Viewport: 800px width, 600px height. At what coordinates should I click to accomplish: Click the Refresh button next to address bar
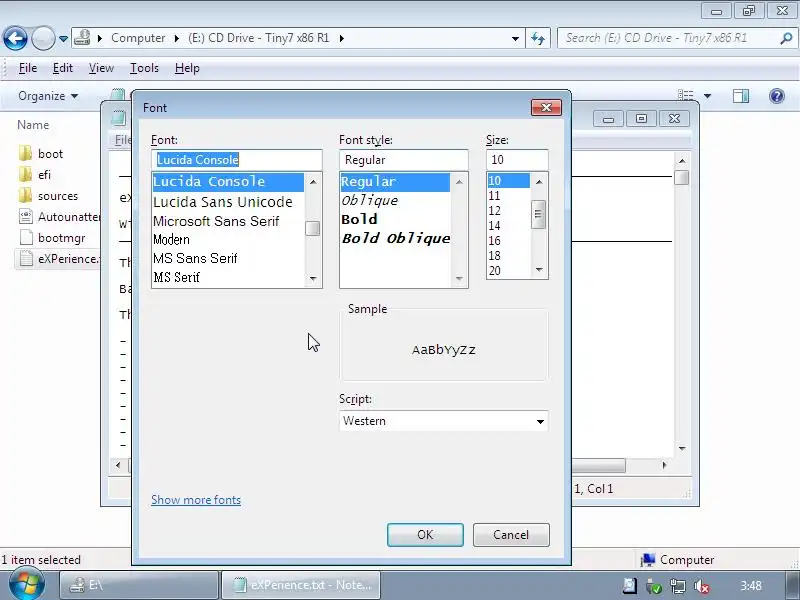[x=538, y=38]
